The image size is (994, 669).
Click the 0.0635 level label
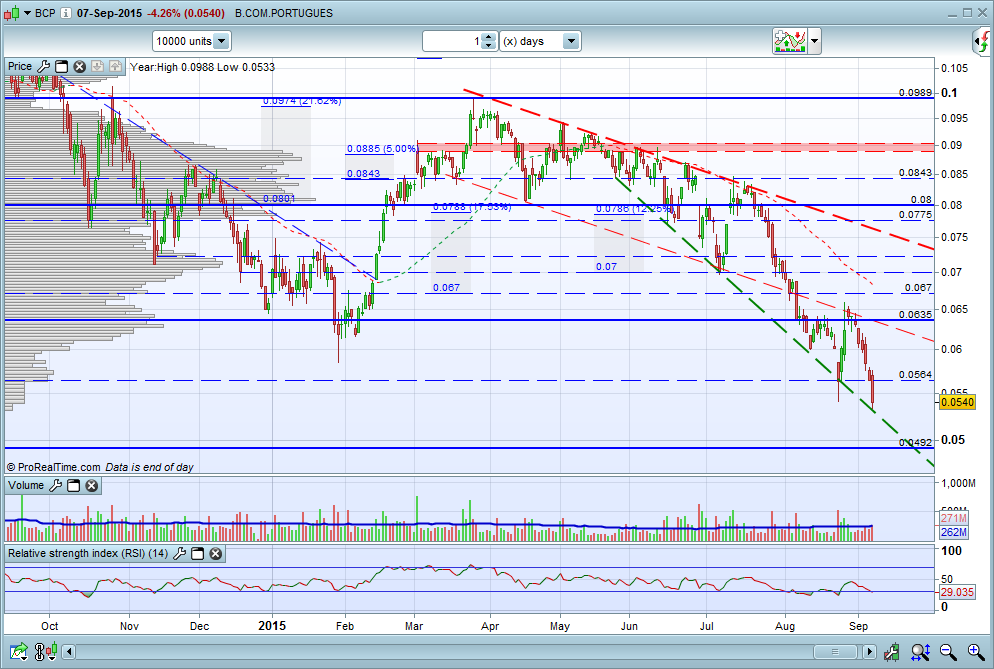coord(915,315)
